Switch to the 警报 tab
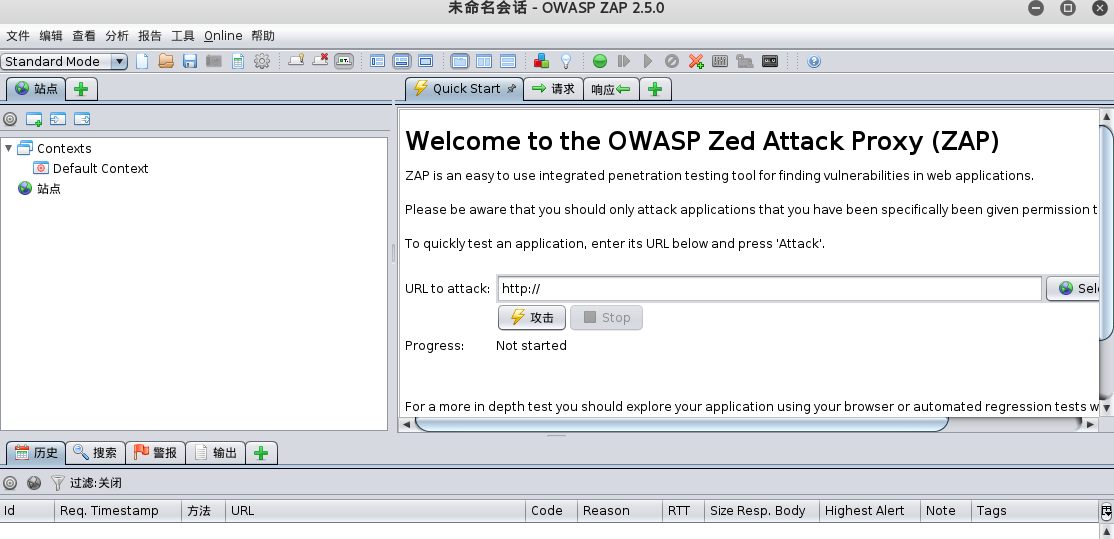The width and height of the screenshot is (1114, 539). coord(156,452)
